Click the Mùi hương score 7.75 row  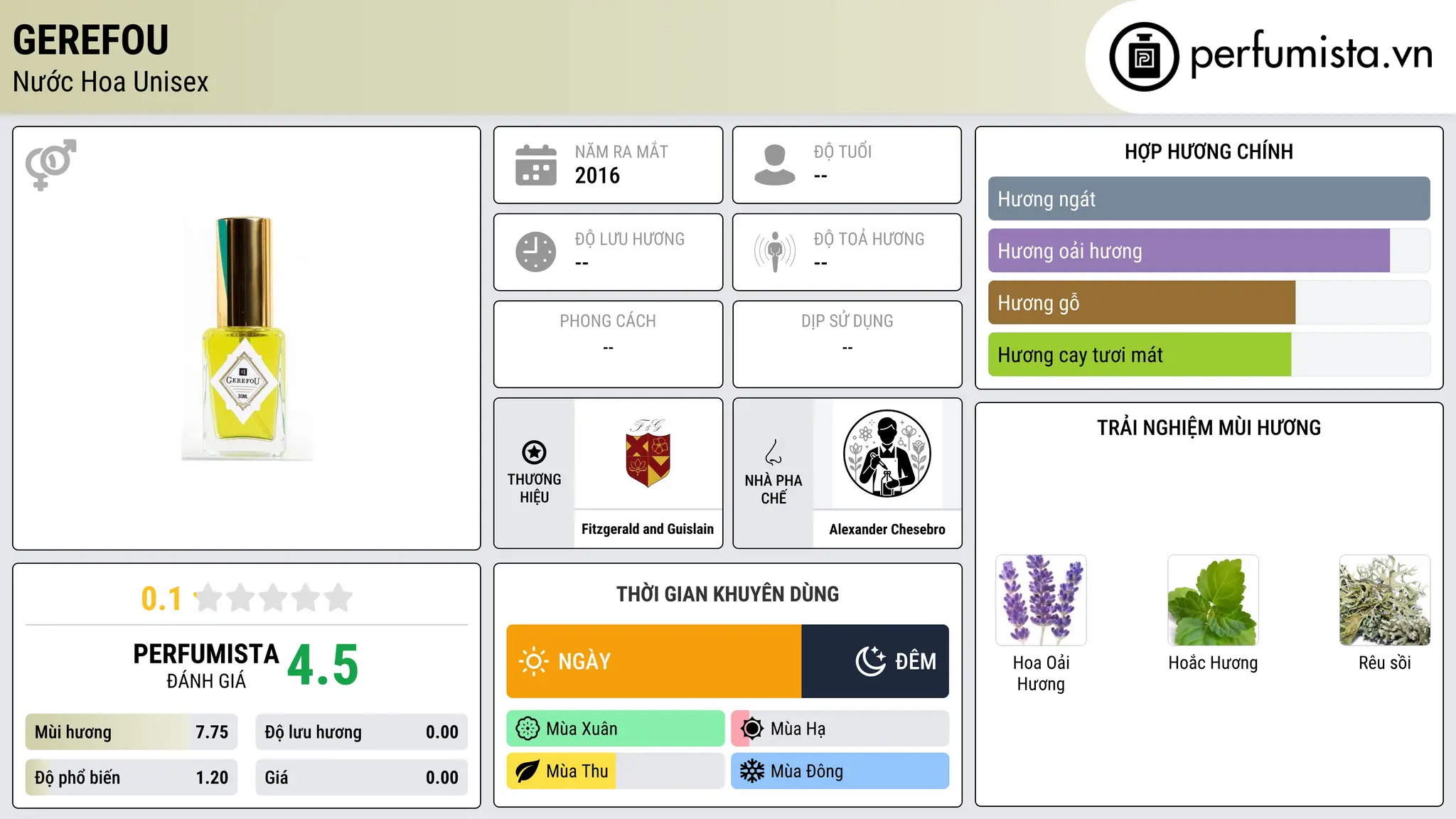pos(132,732)
